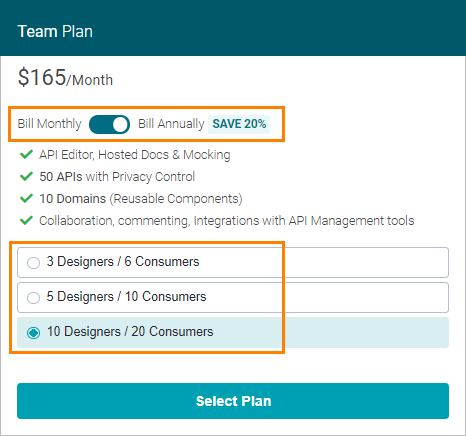Click the Select Plan button
Image resolution: width=466 pixels, height=436 pixels.
233,401
